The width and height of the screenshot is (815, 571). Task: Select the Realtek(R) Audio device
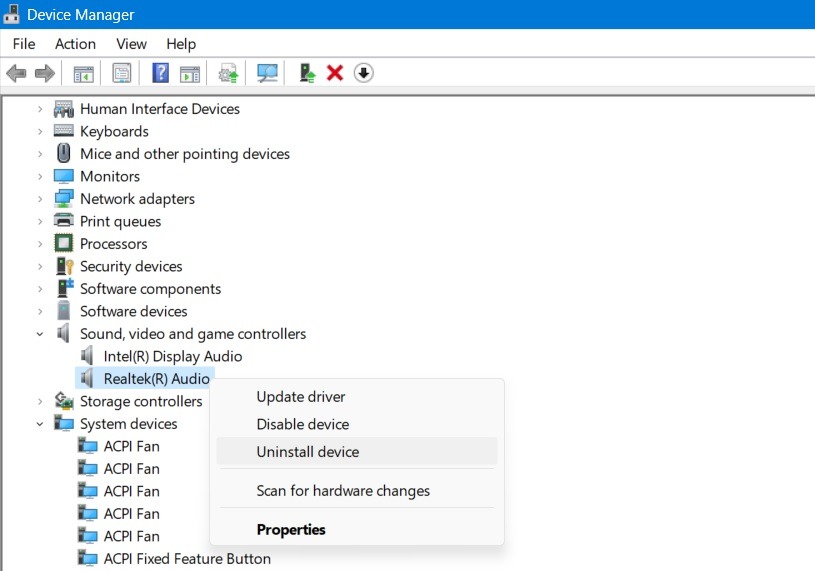point(156,379)
